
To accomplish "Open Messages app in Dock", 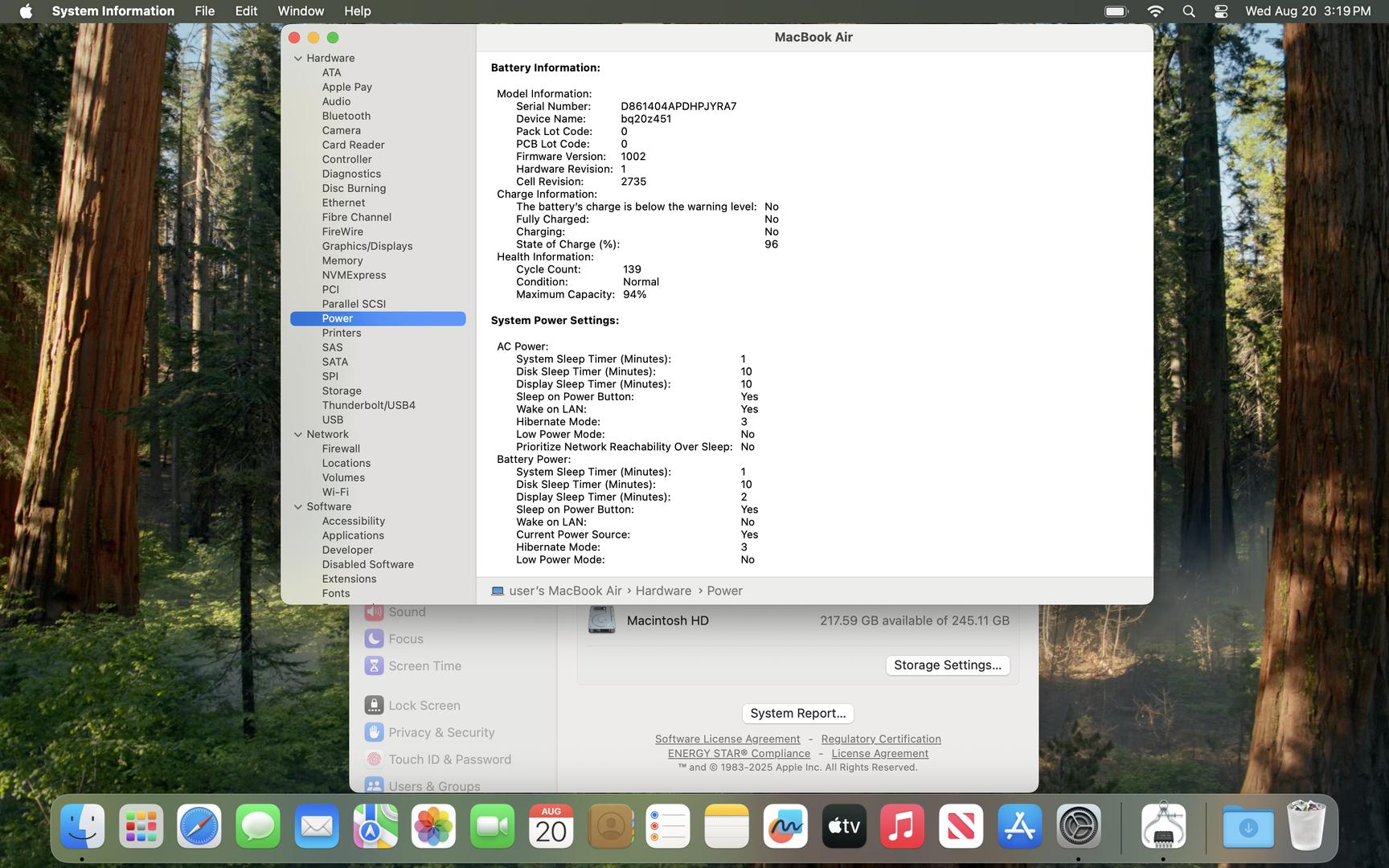I will tap(258, 826).
